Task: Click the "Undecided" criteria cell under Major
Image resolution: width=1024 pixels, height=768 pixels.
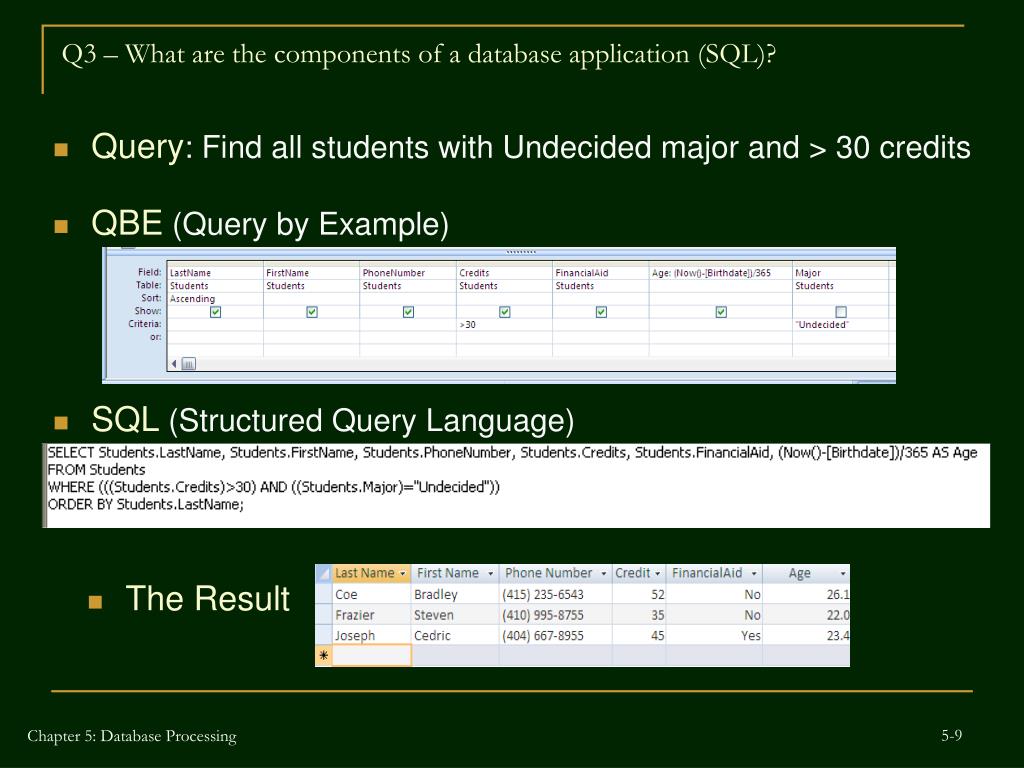Action: pos(839,325)
